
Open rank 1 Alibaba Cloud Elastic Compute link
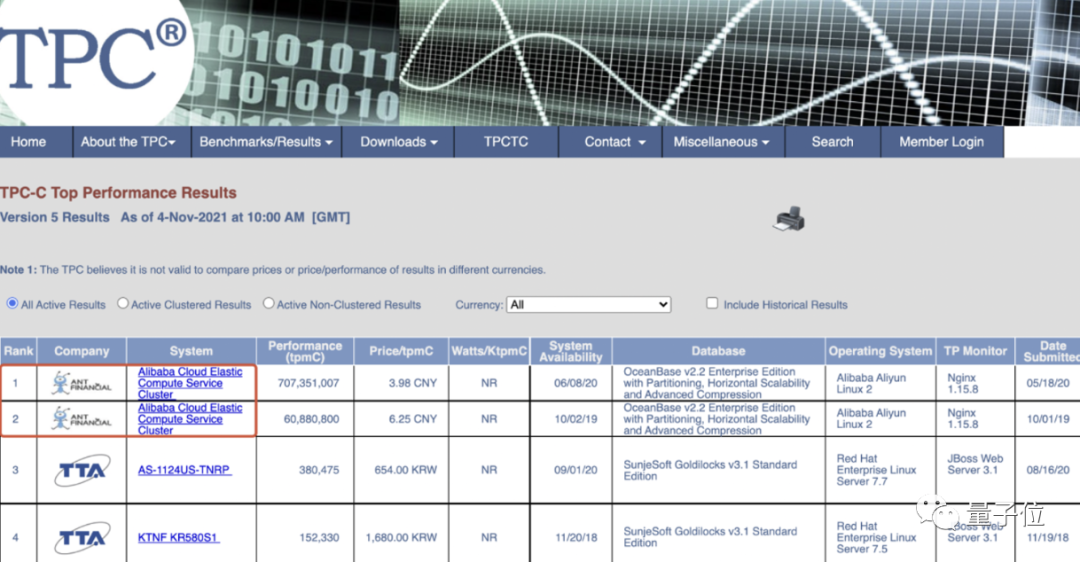[x=189, y=383]
